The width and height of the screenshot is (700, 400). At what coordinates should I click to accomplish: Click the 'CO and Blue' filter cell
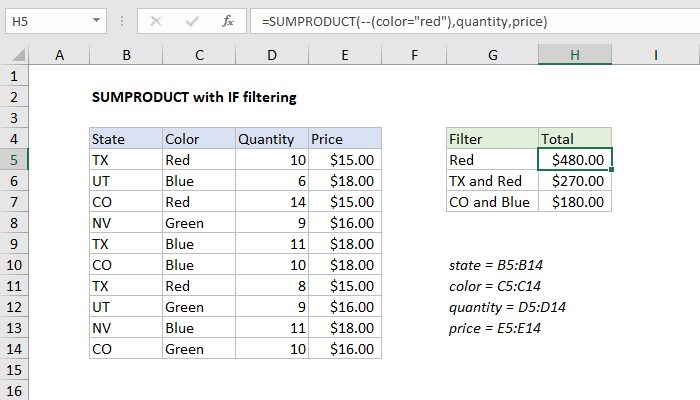[x=492, y=201]
